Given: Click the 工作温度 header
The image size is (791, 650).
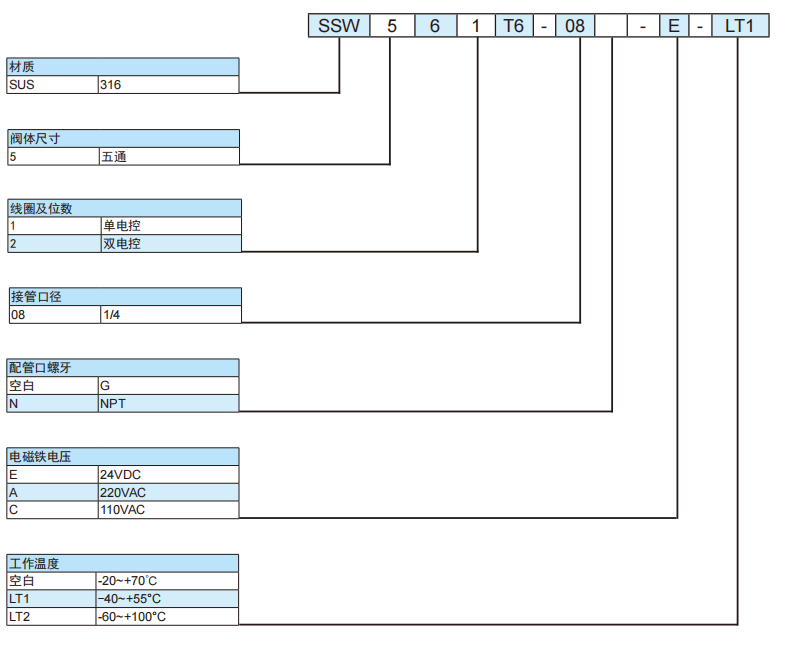Looking at the screenshot, I should (x=123, y=563).
